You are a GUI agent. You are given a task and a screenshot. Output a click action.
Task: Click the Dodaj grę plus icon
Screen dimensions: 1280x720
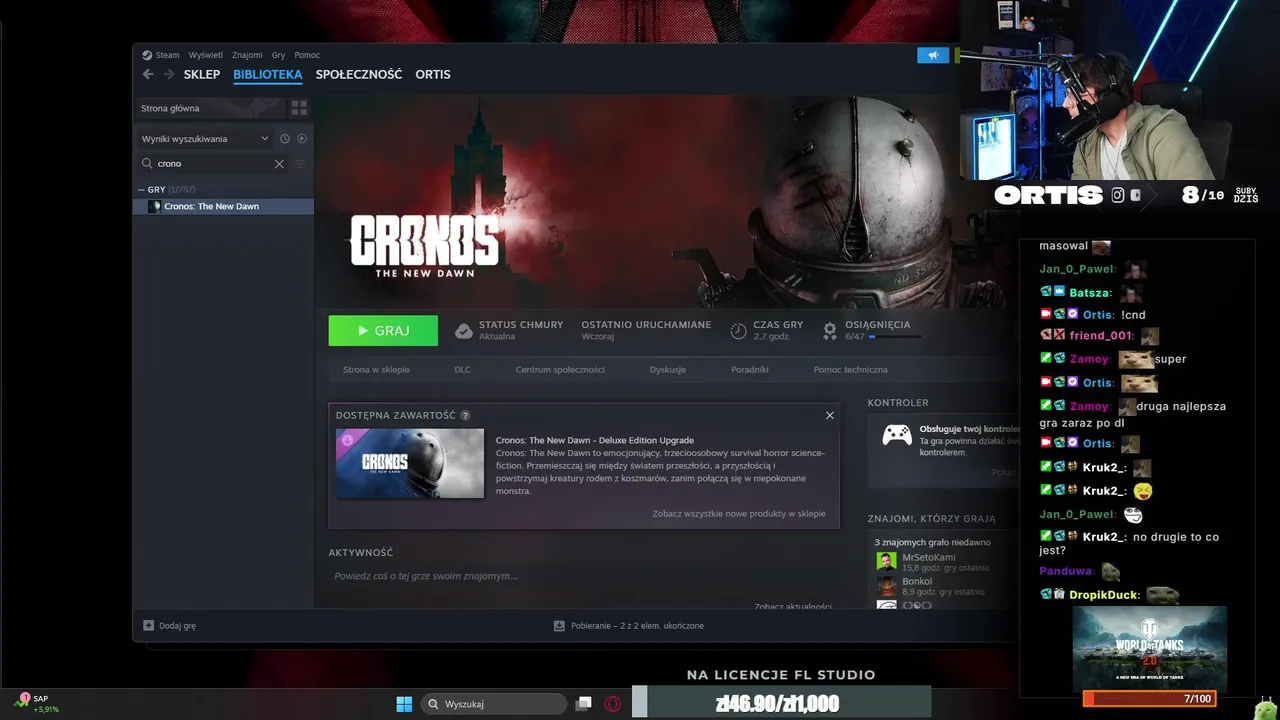point(149,625)
